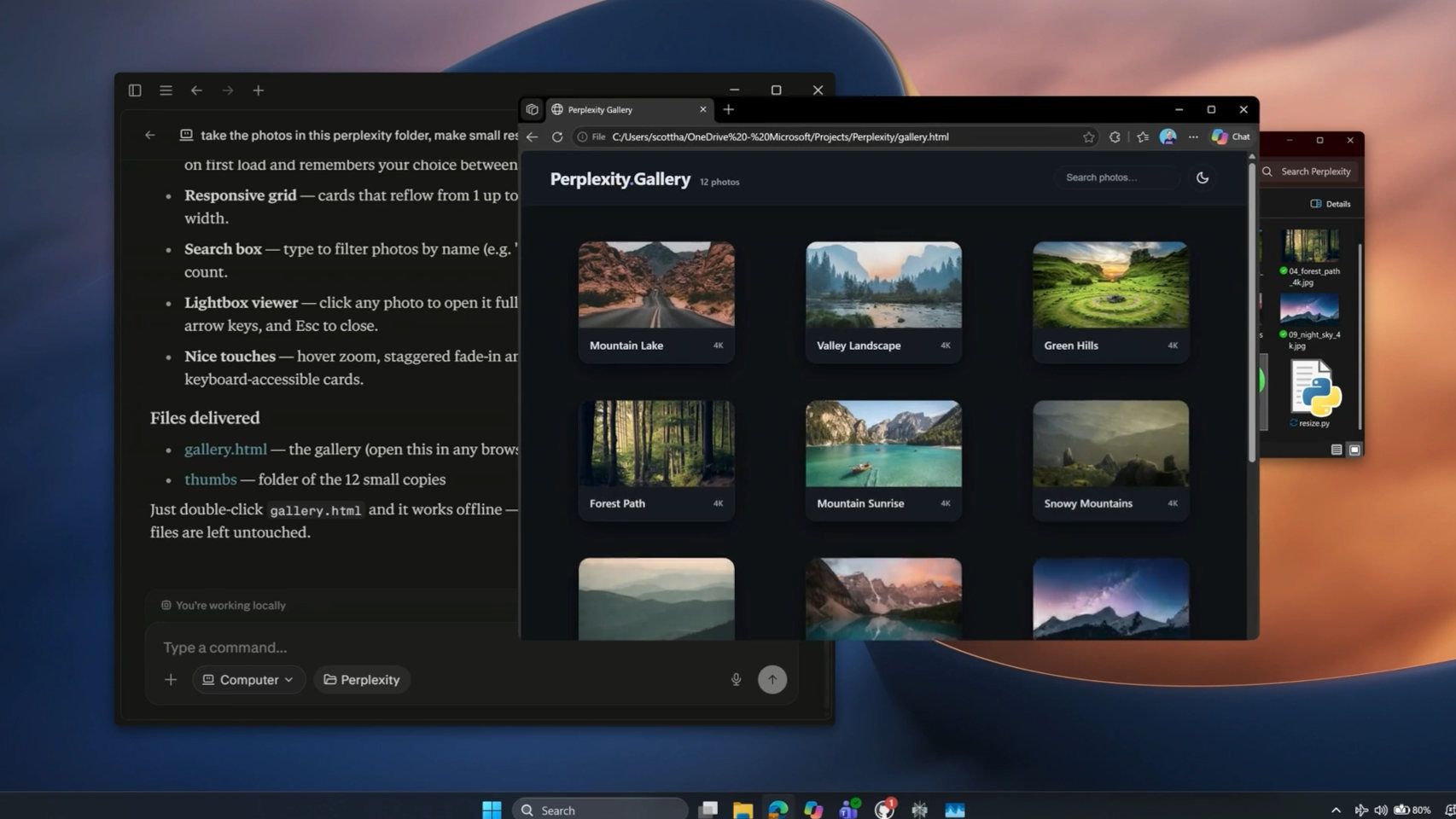Switch File Explorer to large thumbnails view

pos(1354,450)
